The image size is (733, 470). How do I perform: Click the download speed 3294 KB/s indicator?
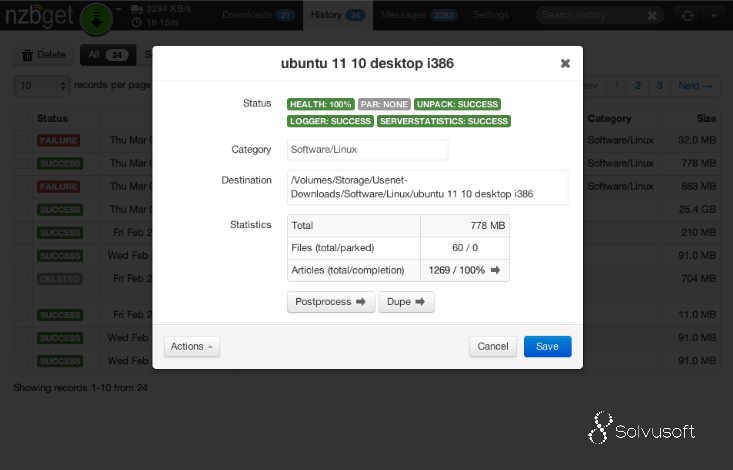point(161,9)
